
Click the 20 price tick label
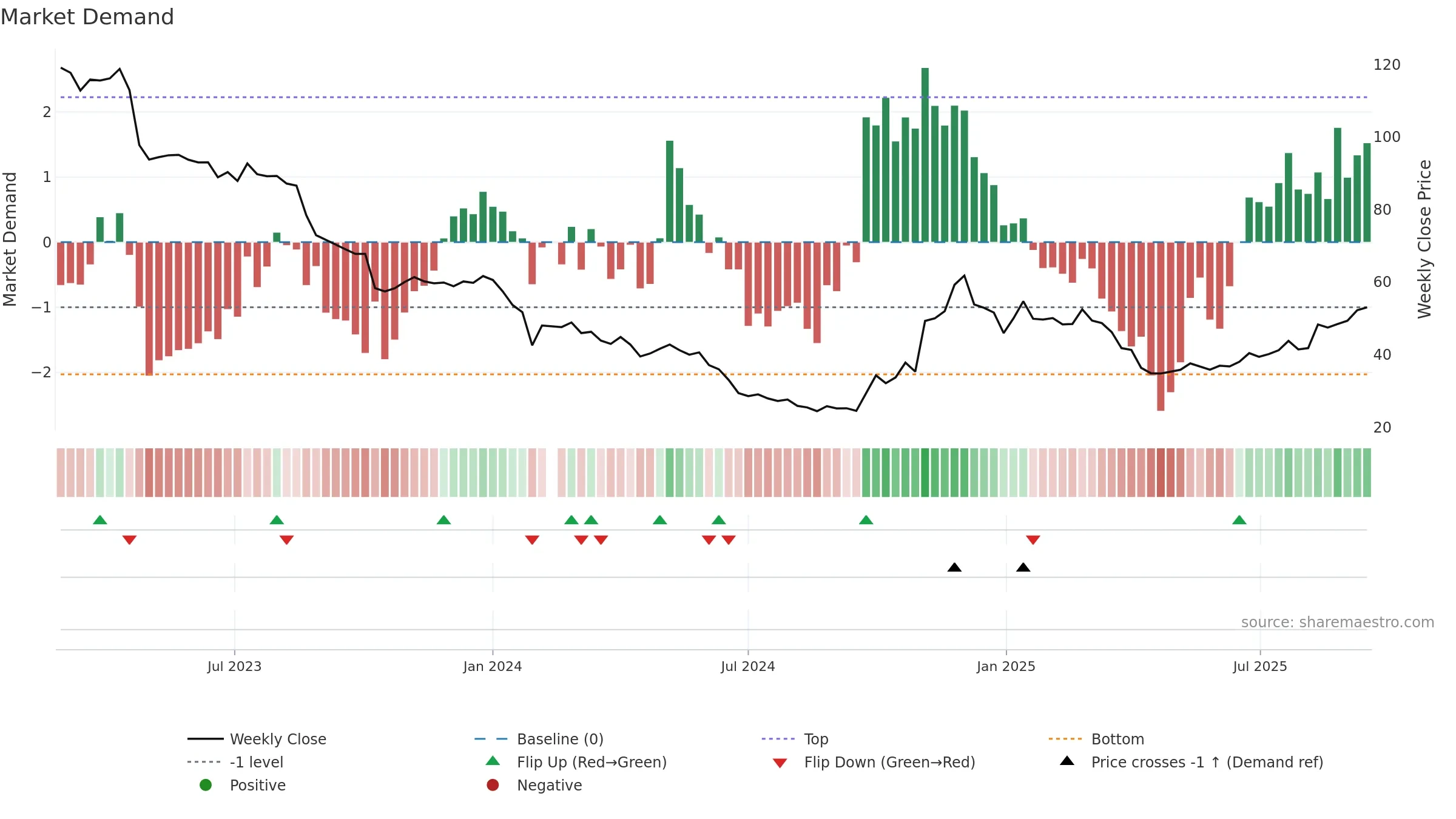click(x=1383, y=427)
